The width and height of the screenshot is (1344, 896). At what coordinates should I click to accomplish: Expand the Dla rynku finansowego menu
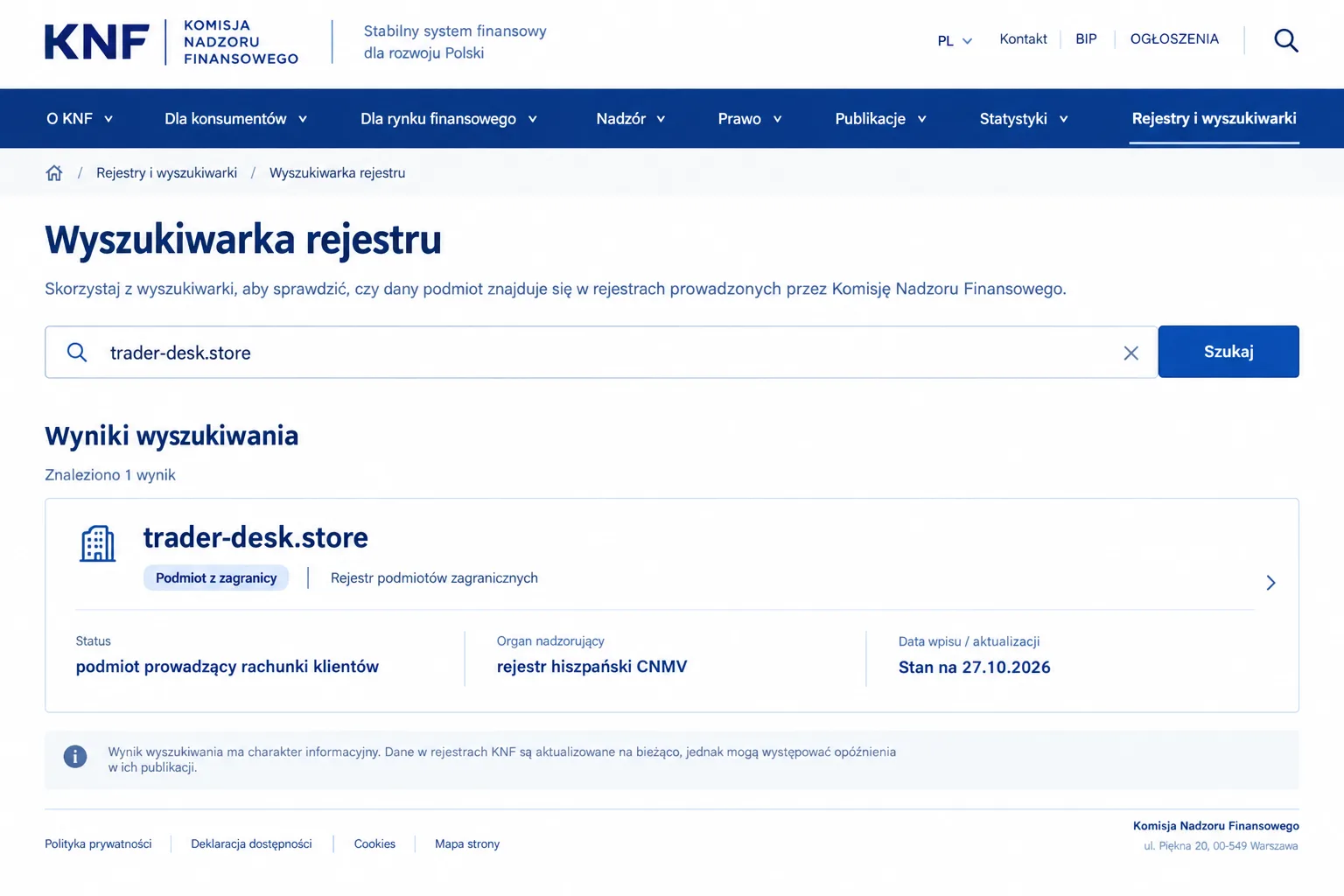click(x=449, y=119)
